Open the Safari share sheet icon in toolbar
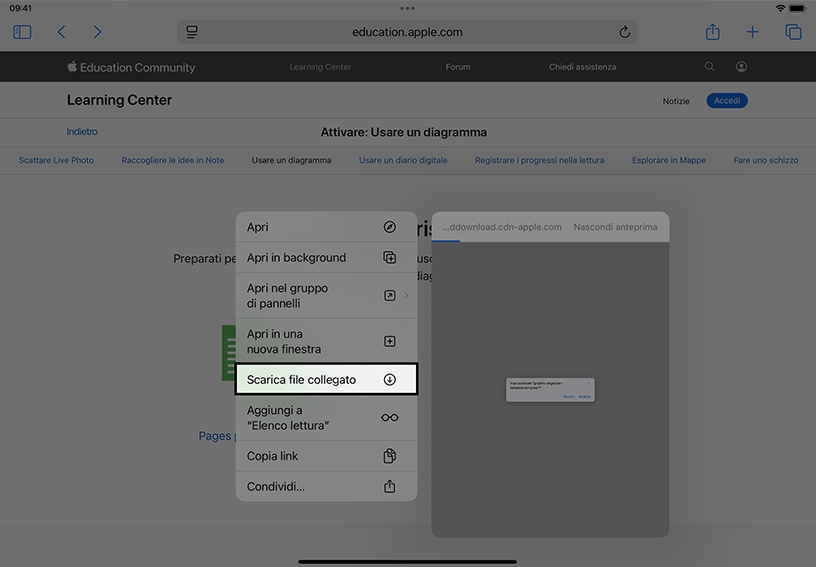Screen dimensions: 816x567 pos(712,32)
